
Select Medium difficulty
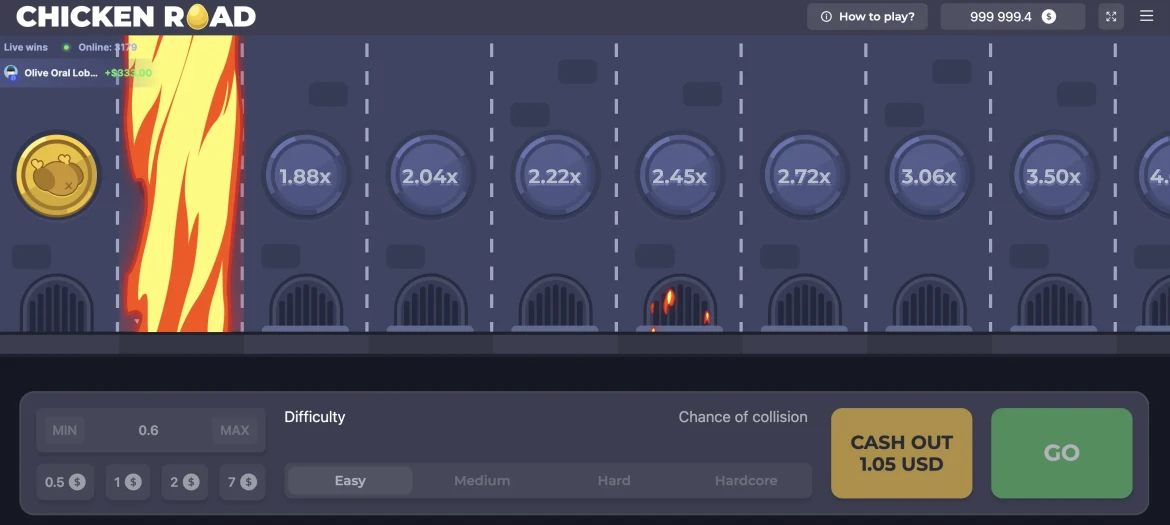click(482, 481)
